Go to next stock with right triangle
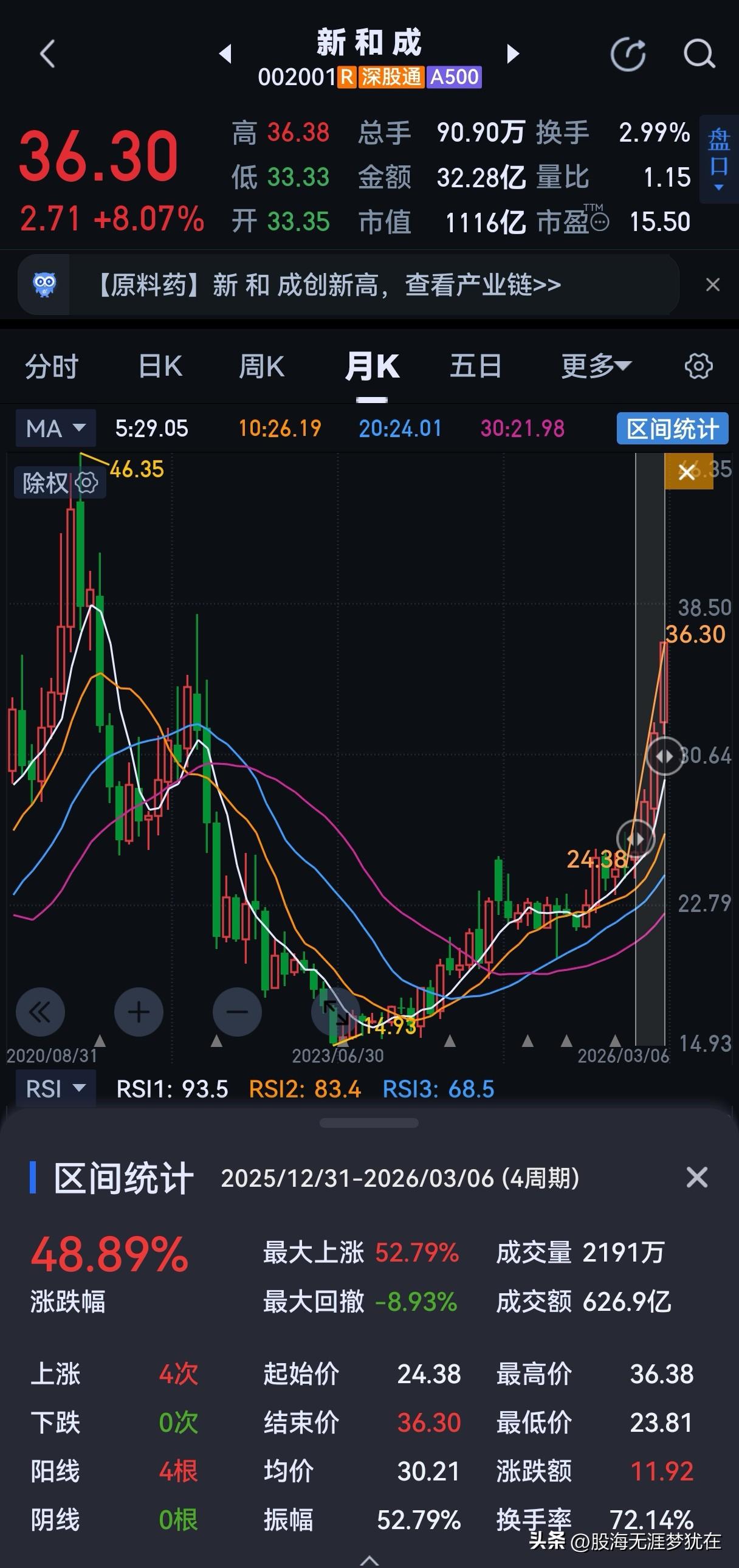Viewport: 739px width, 1568px height. point(514,54)
